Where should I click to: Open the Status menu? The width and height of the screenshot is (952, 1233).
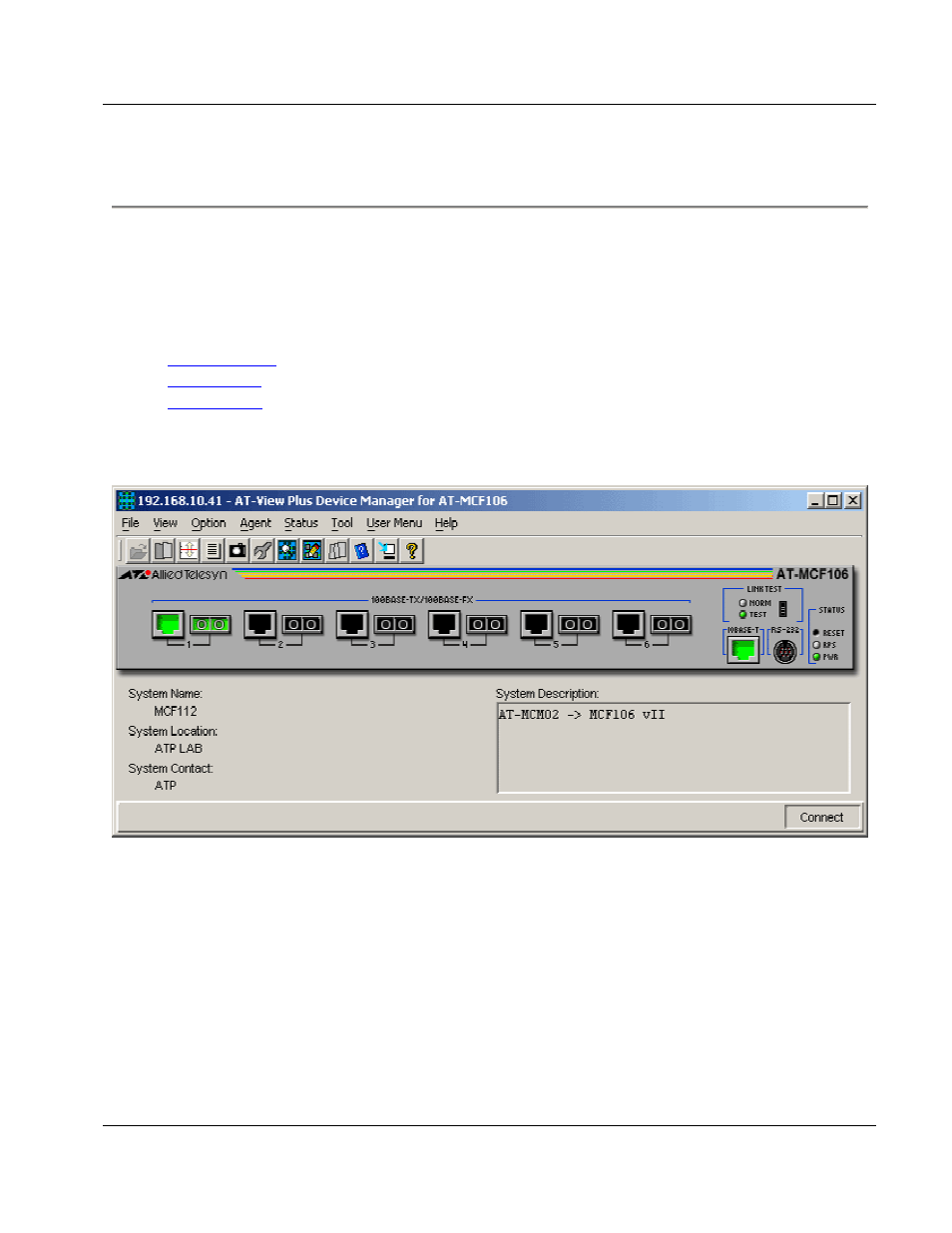[x=300, y=523]
